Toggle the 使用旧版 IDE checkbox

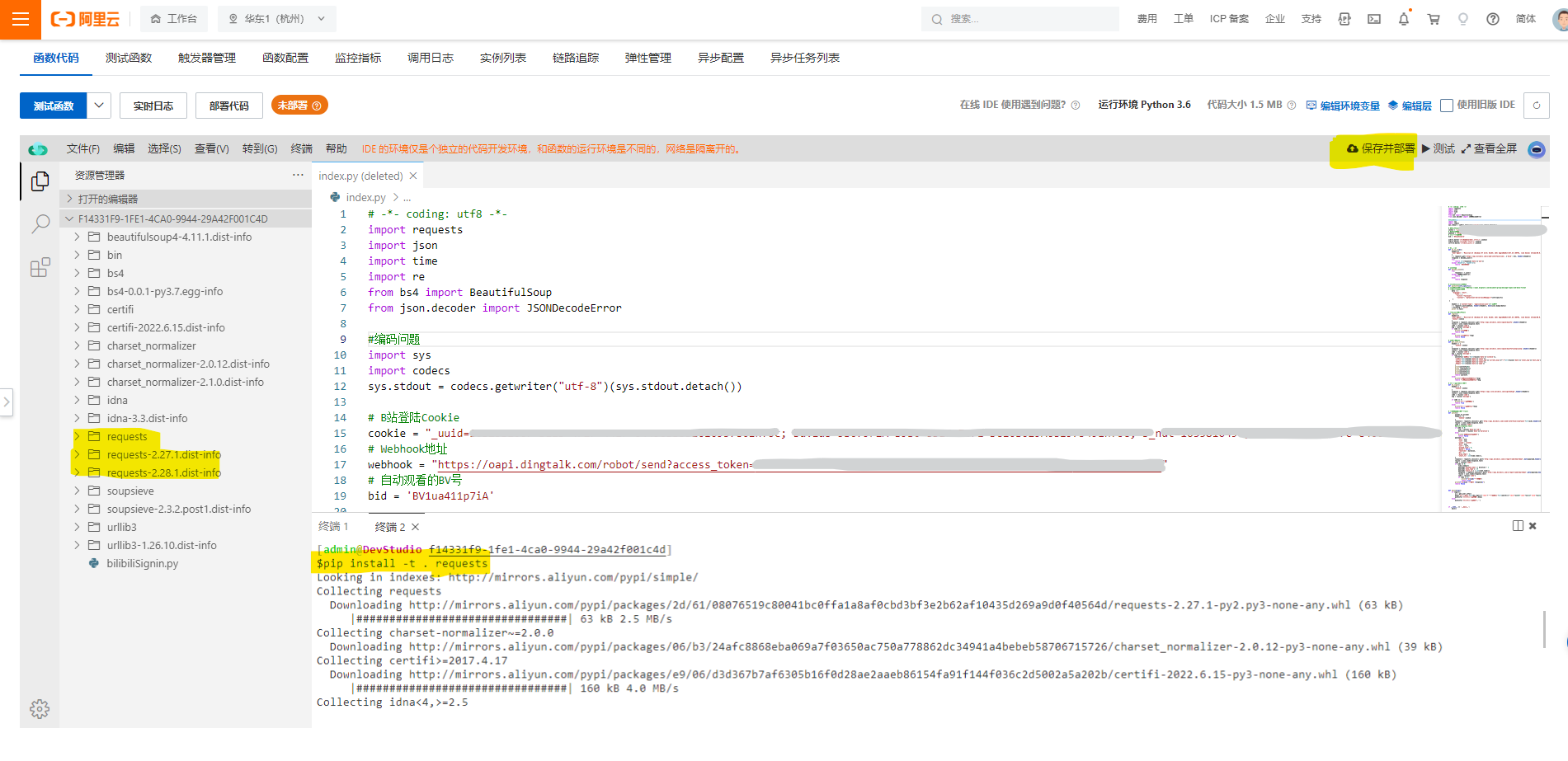click(x=1446, y=106)
